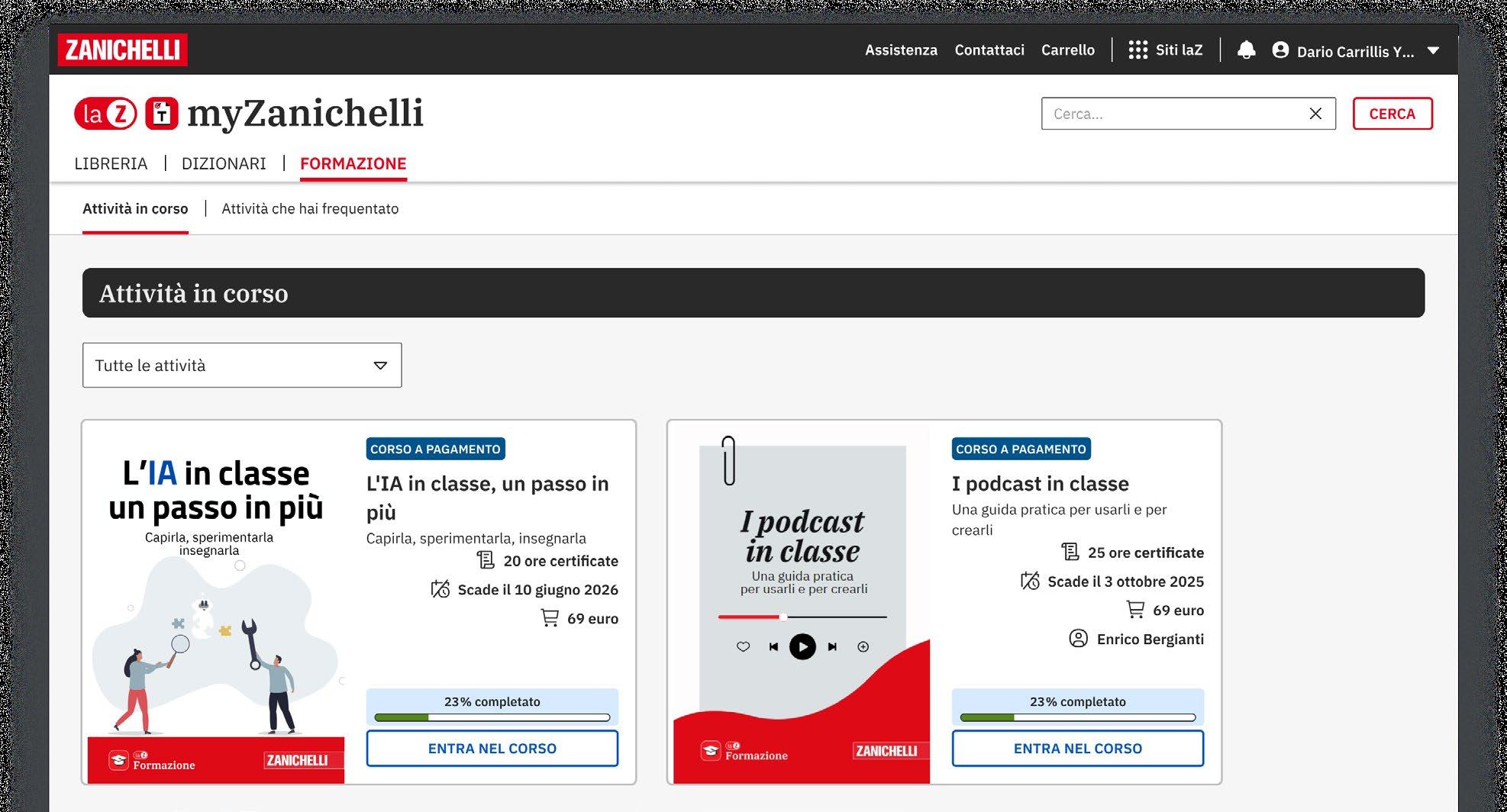Open the Contattaci link
Viewport: 1507px width, 812px height.
coord(989,50)
